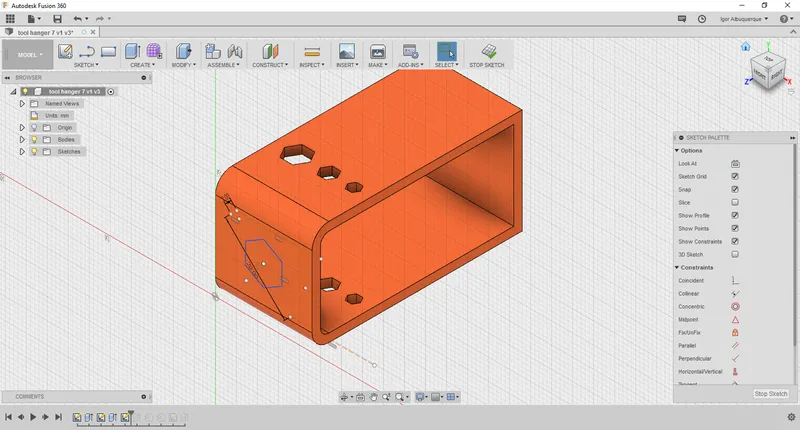Select the tool hanger 7 v1 v3 document tab
This screenshot has width=800, height=430.
click(45, 32)
